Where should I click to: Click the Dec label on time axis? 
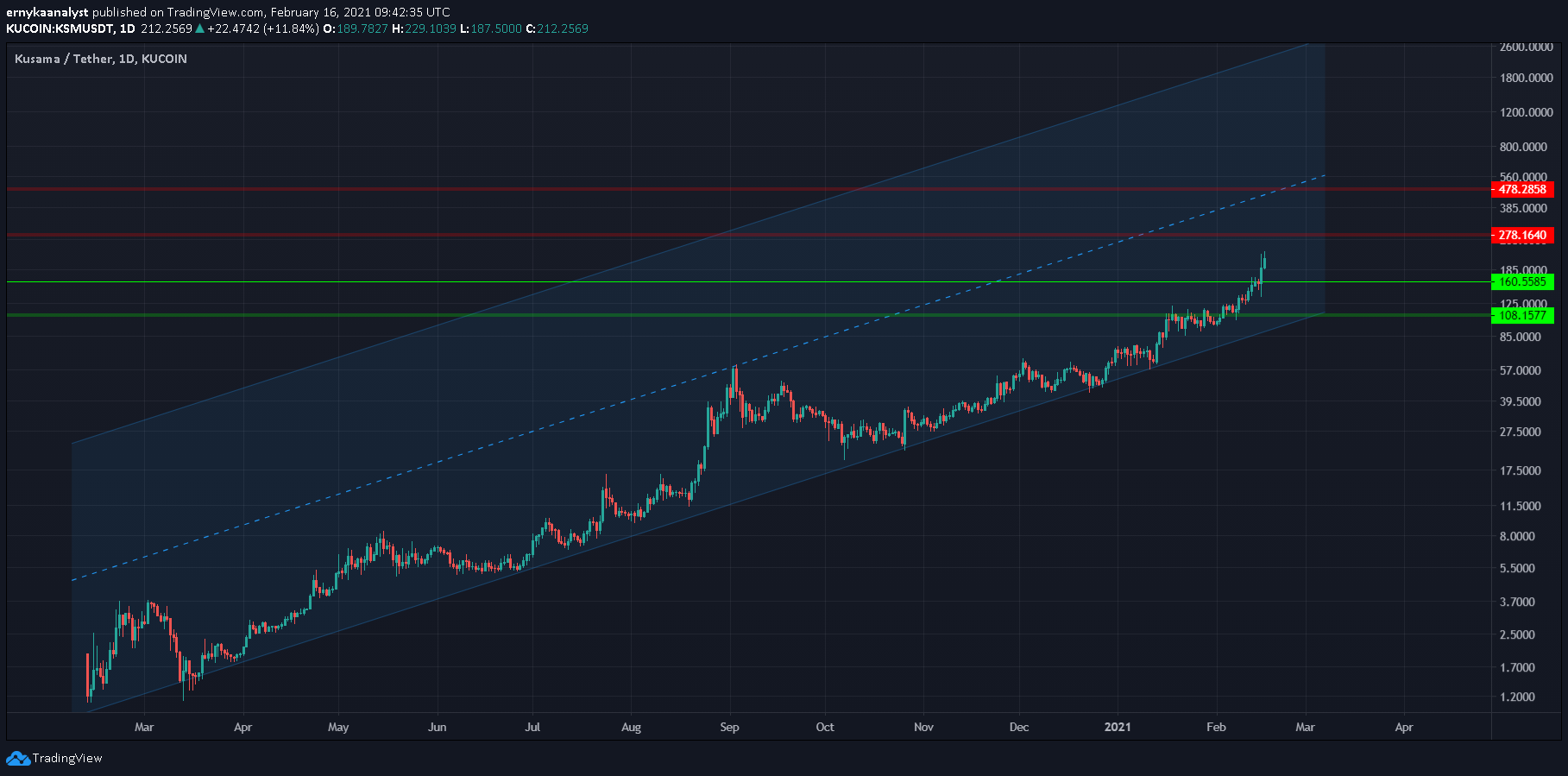point(1019,727)
